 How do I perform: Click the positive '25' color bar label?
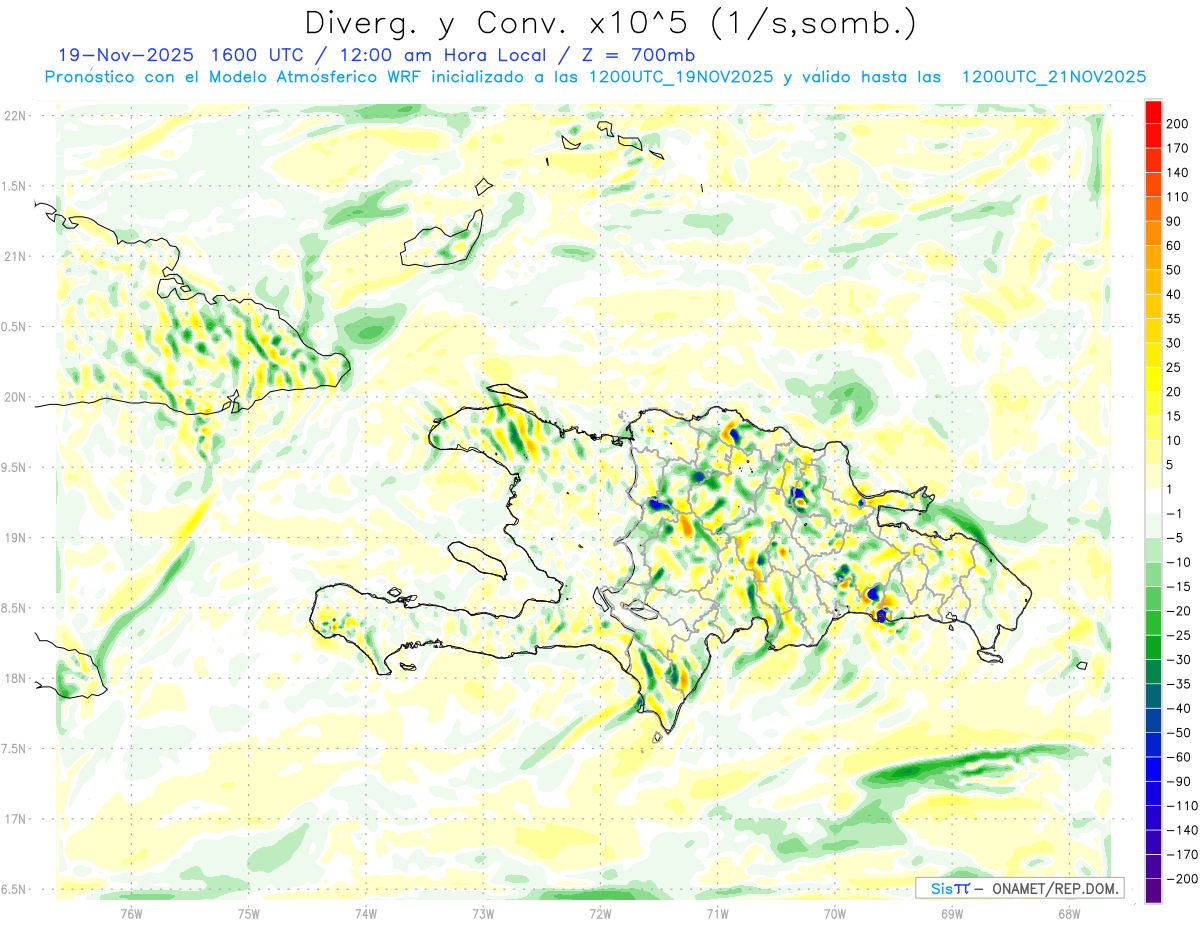point(1174,368)
